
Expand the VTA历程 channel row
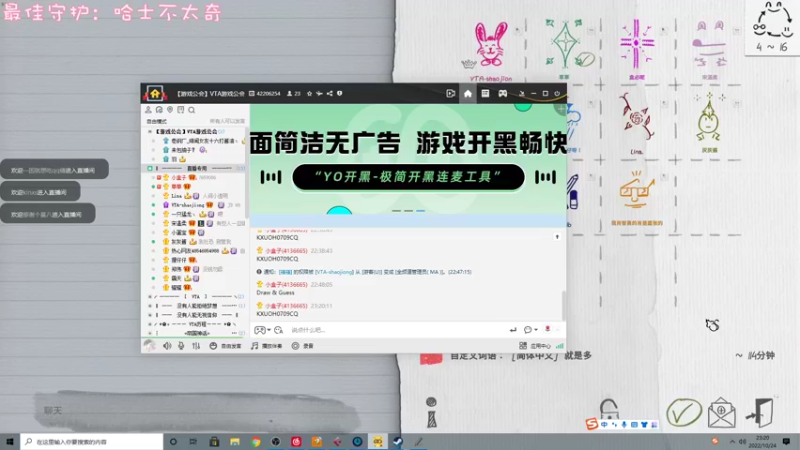(x=150, y=324)
